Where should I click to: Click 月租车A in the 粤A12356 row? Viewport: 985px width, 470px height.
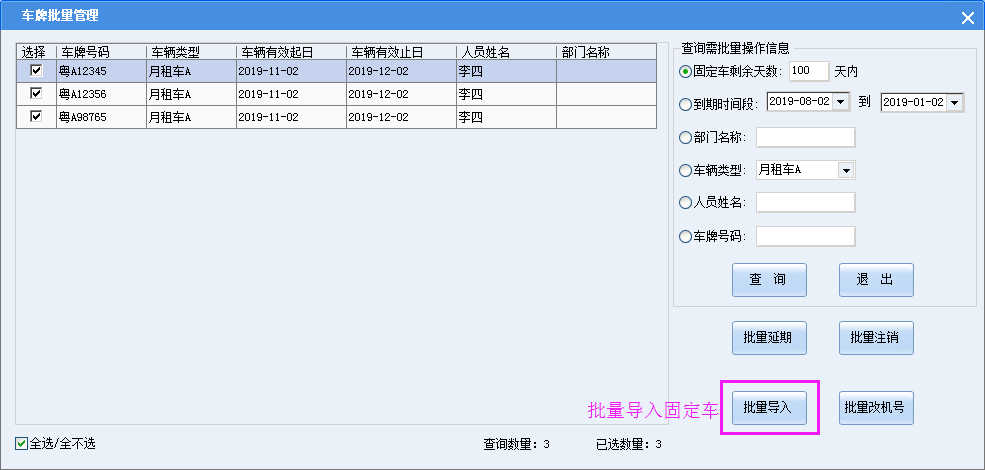pos(192,94)
